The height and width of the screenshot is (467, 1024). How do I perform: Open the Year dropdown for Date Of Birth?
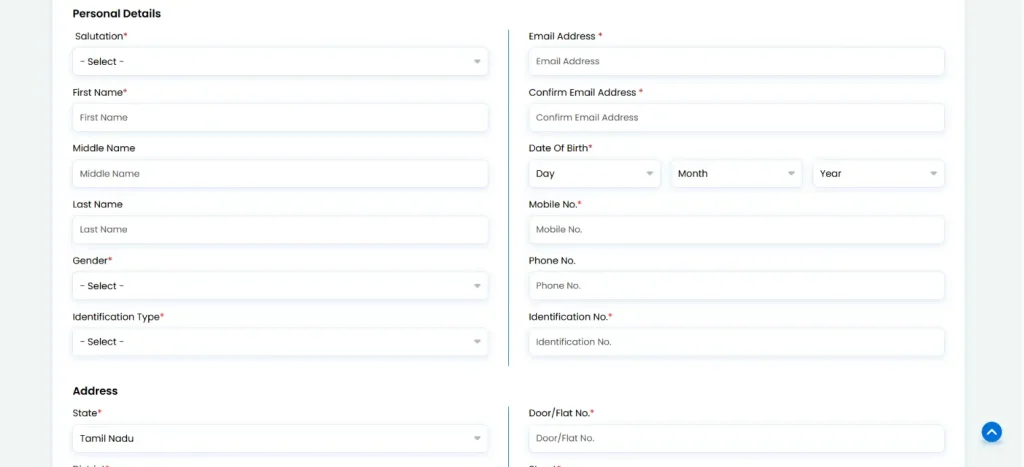coord(878,174)
